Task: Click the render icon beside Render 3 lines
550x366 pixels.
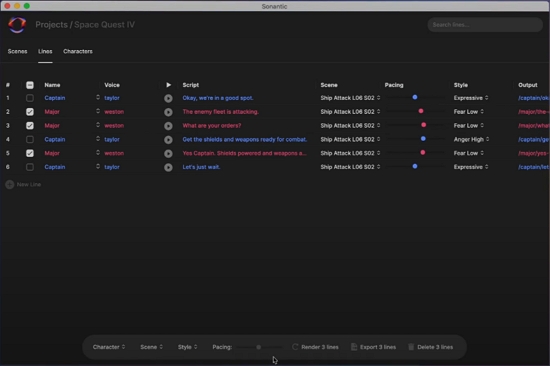Action: click(295, 347)
